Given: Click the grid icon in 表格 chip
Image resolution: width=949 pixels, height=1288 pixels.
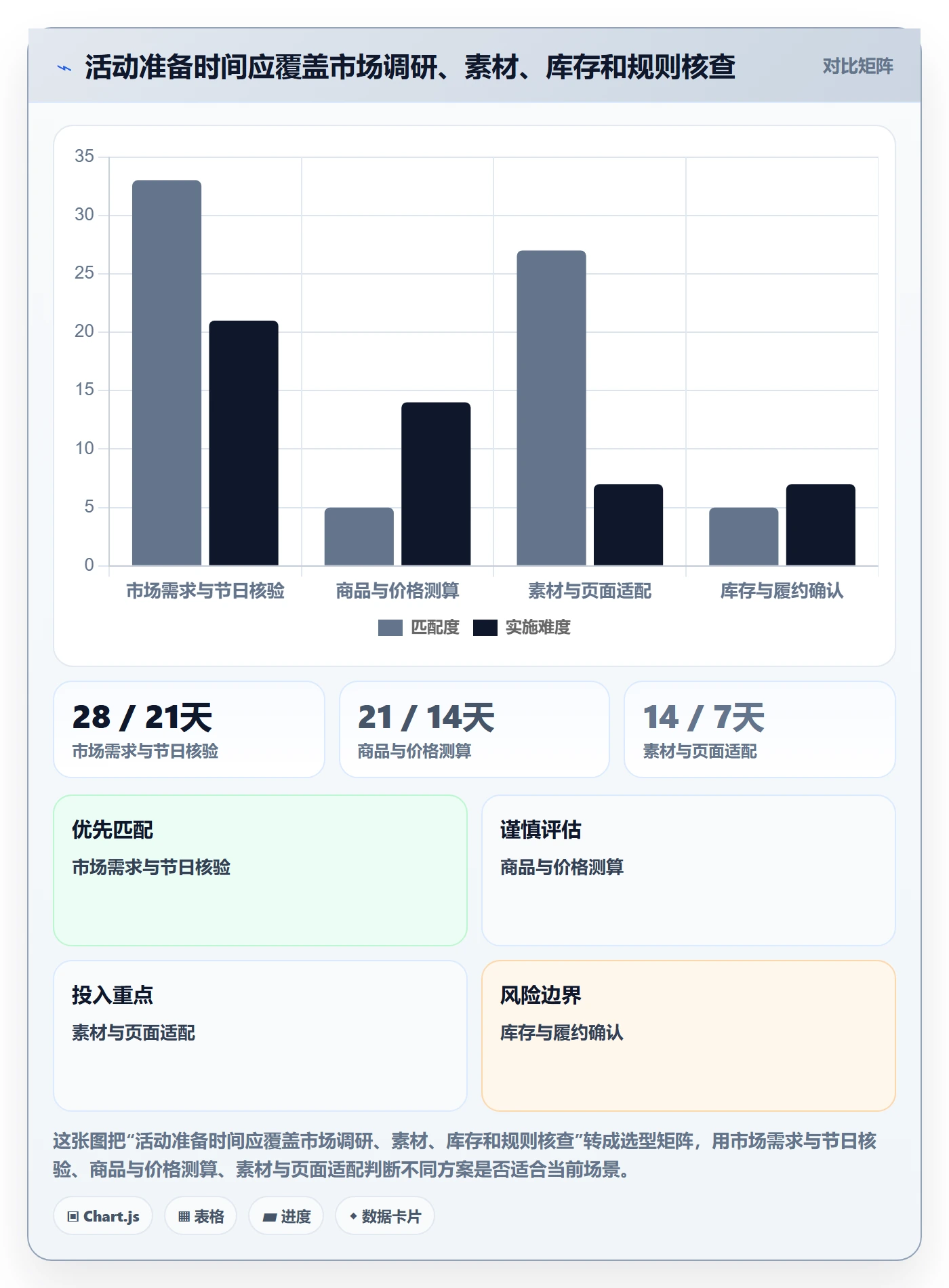Looking at the screenshot, I should (184, 1217).
